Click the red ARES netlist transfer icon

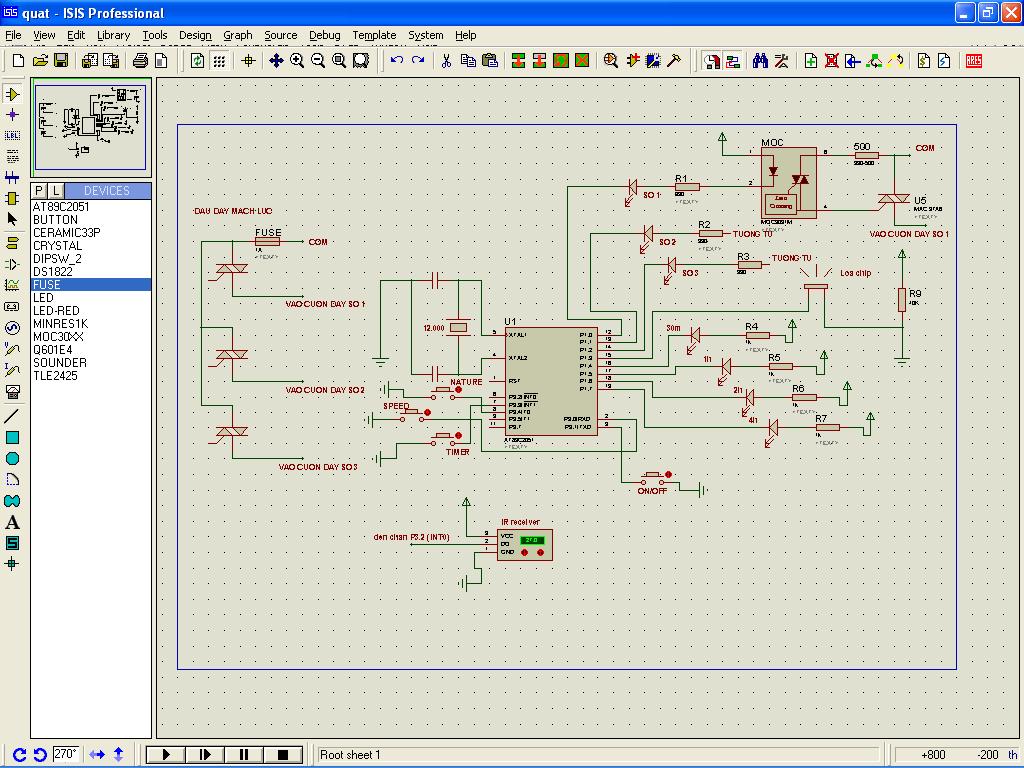pos(973,61)
